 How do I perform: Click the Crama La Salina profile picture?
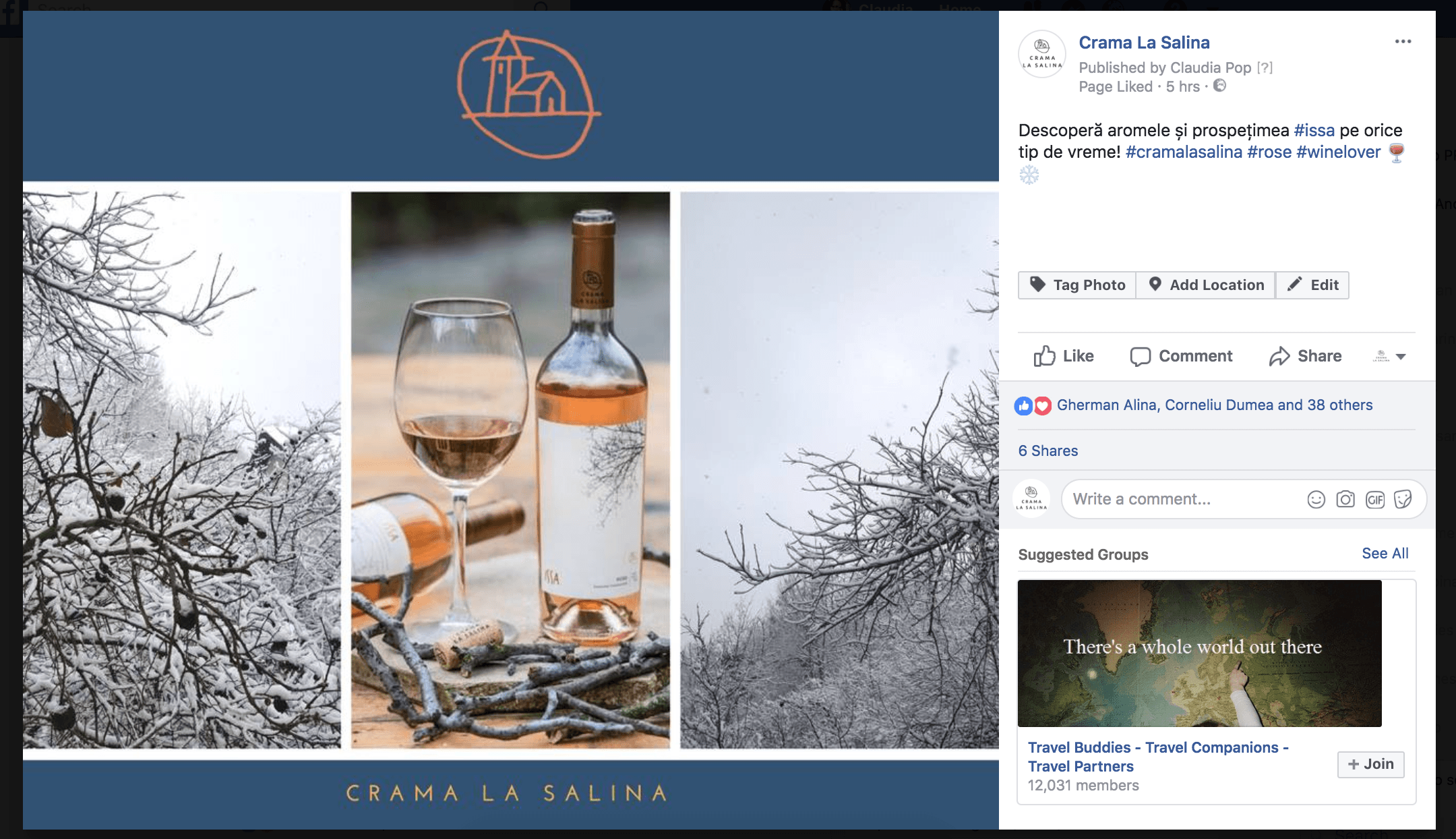click(1042, 55)
